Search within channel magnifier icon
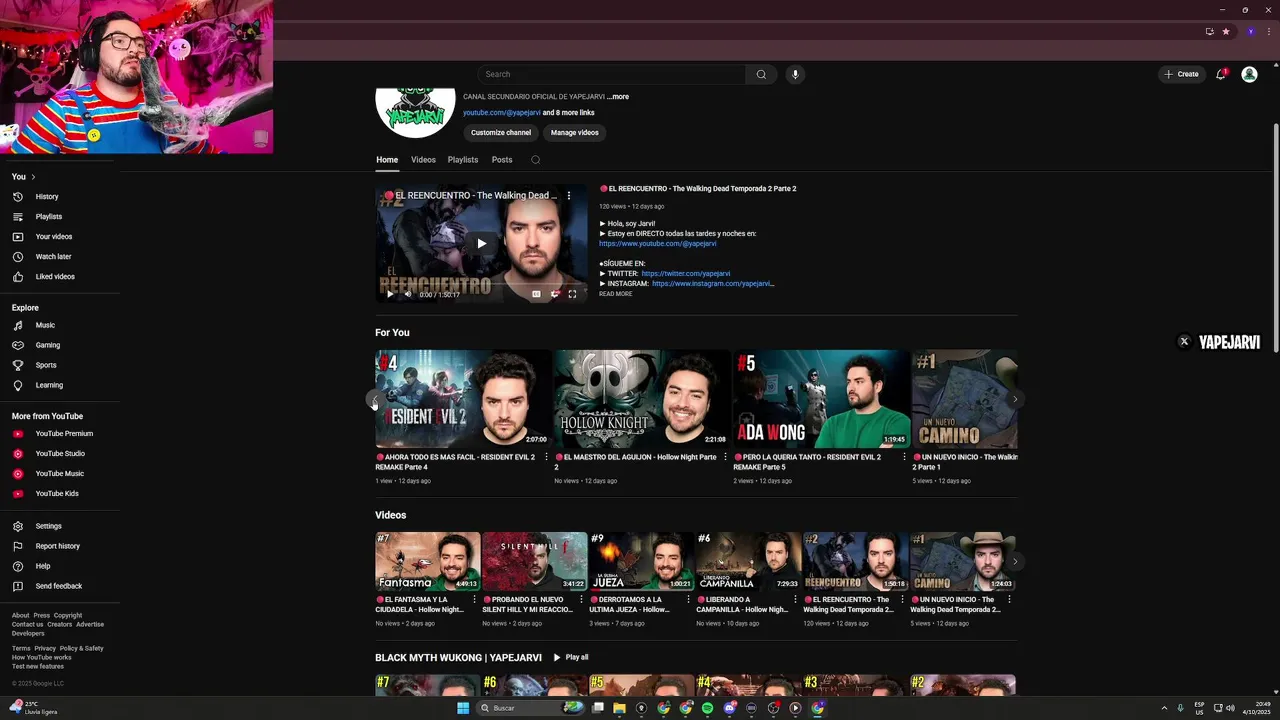 (x=535, y=160)
